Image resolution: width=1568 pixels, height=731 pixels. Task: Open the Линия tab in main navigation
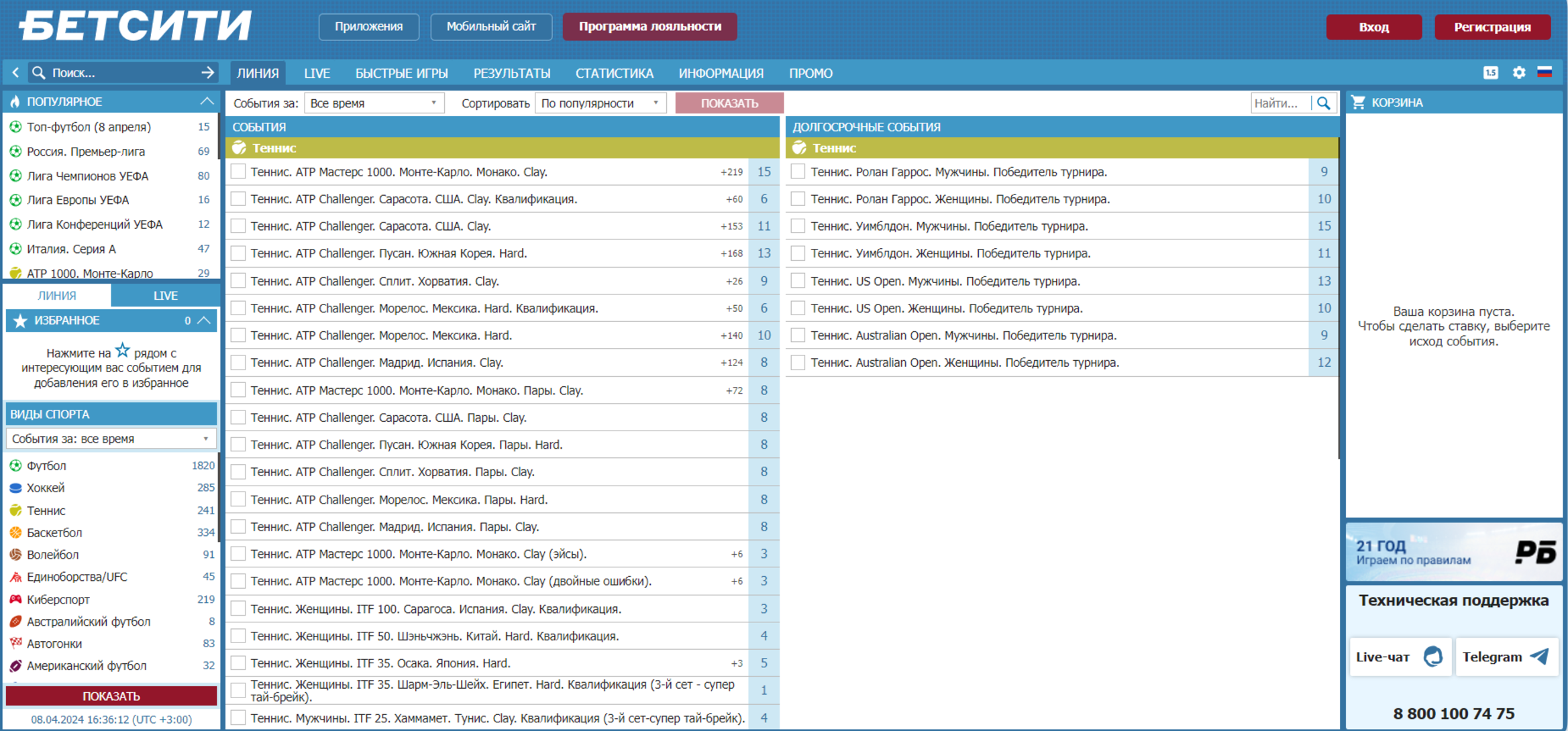[258, 73]
